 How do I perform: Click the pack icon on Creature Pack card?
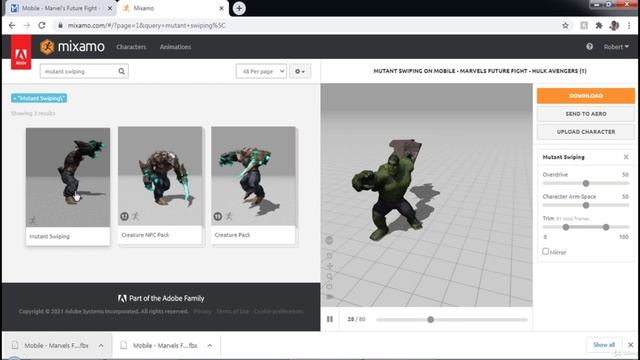coord(218,216)
